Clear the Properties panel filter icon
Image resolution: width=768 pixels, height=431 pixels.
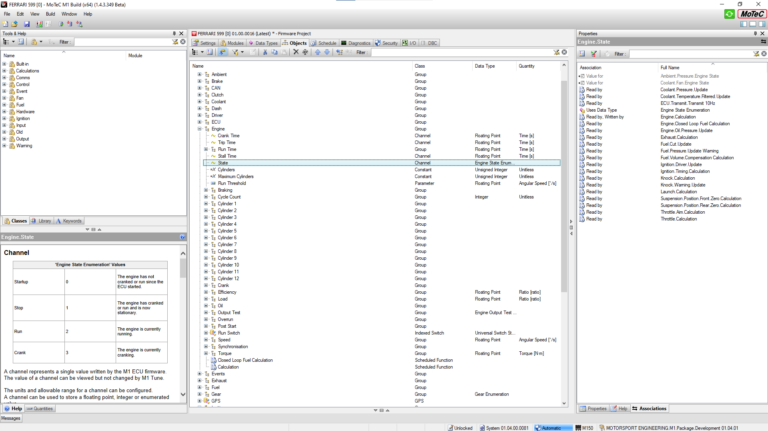point(756,54)
